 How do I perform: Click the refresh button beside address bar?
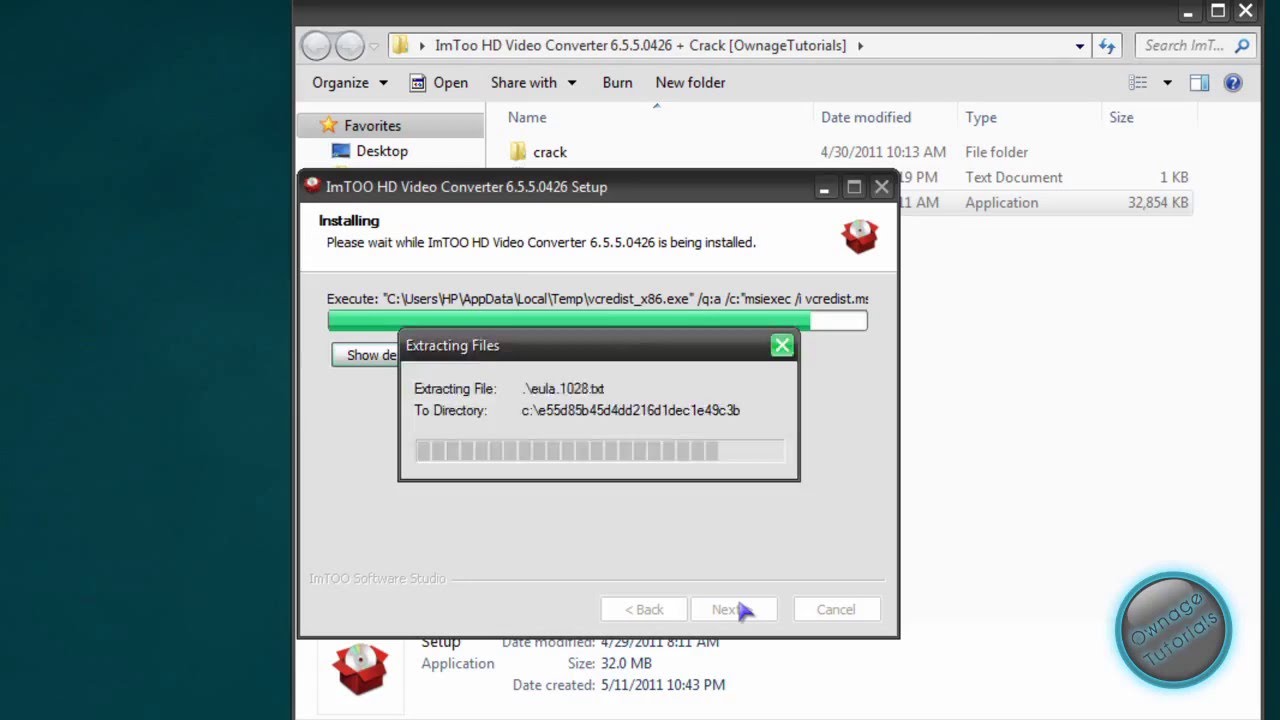(1106, 46)
